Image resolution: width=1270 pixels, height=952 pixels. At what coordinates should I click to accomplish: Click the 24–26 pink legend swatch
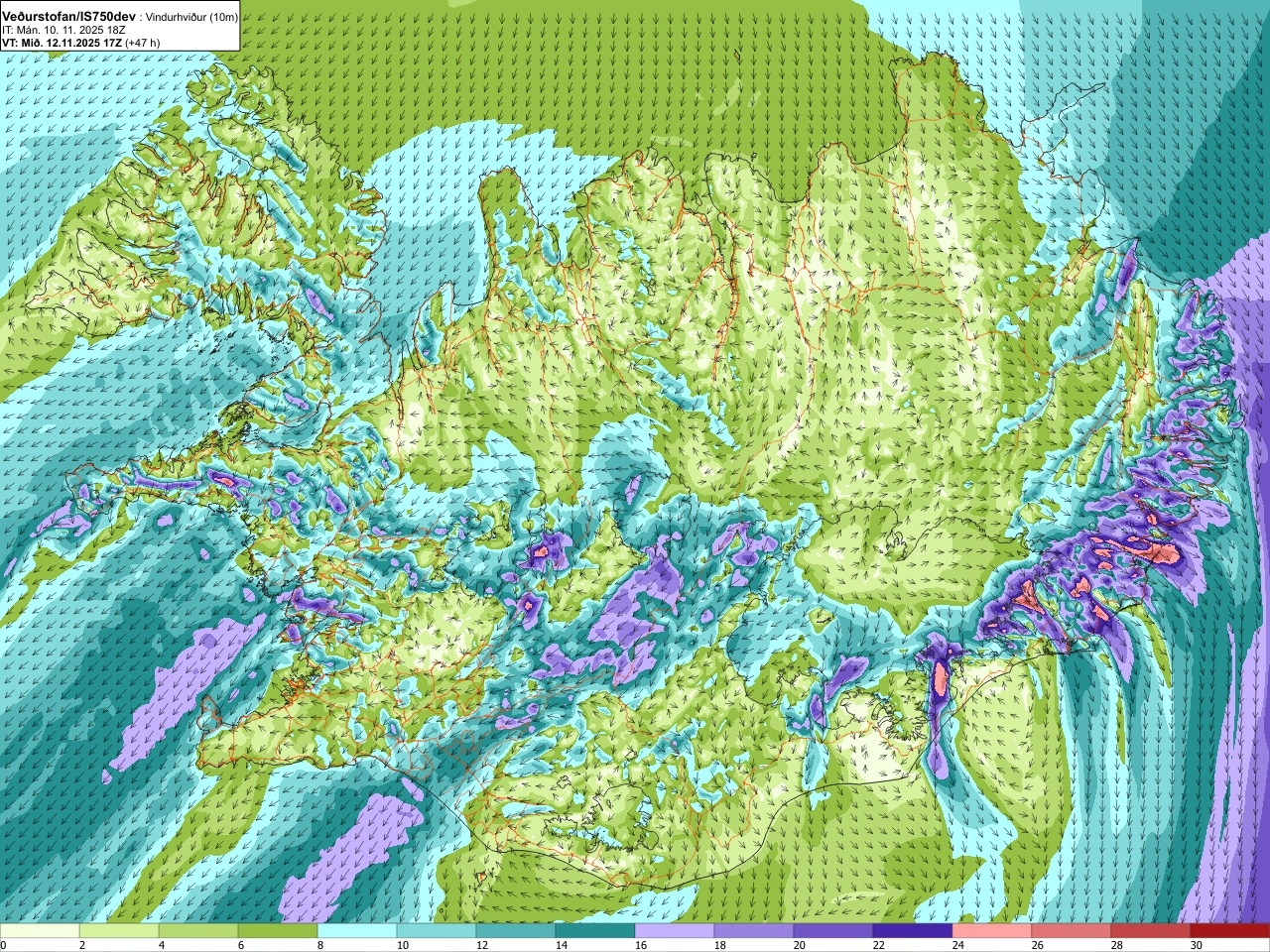click(992, 931)
